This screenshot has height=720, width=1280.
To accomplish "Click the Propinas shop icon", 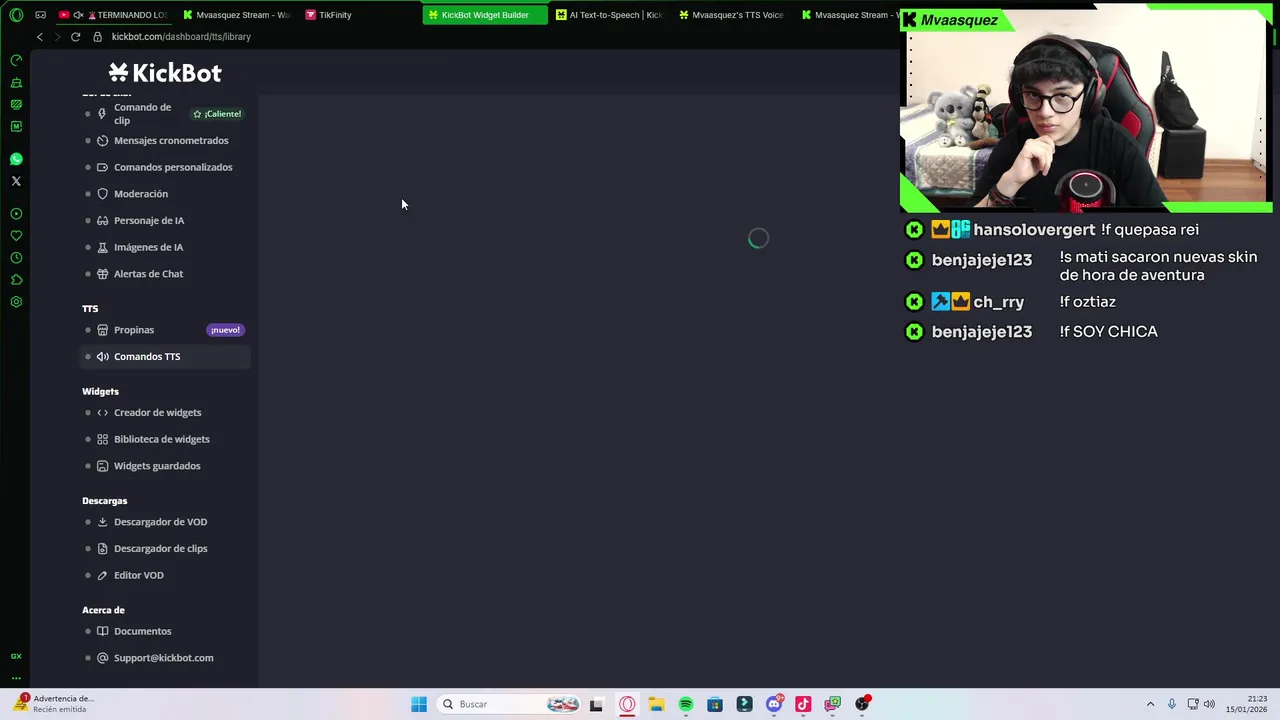I will (102, 330).
